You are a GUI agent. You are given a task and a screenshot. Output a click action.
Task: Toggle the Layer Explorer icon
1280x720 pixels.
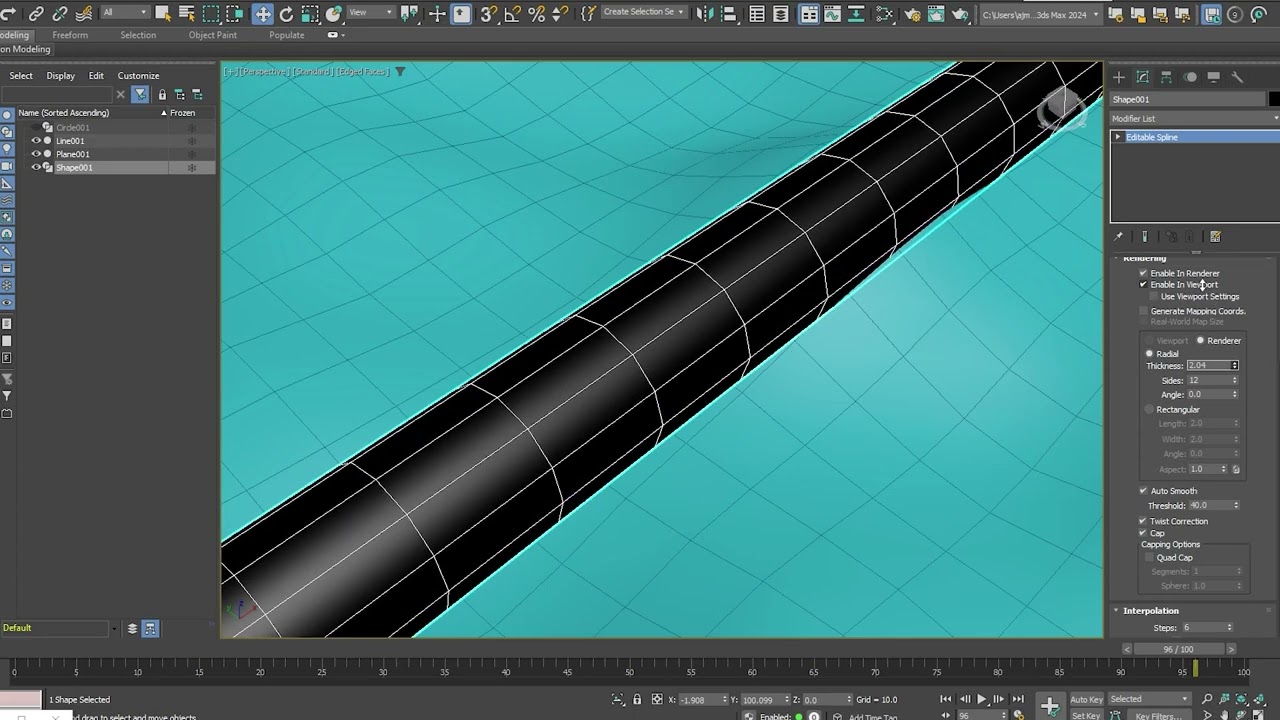(x=781, y=14)
